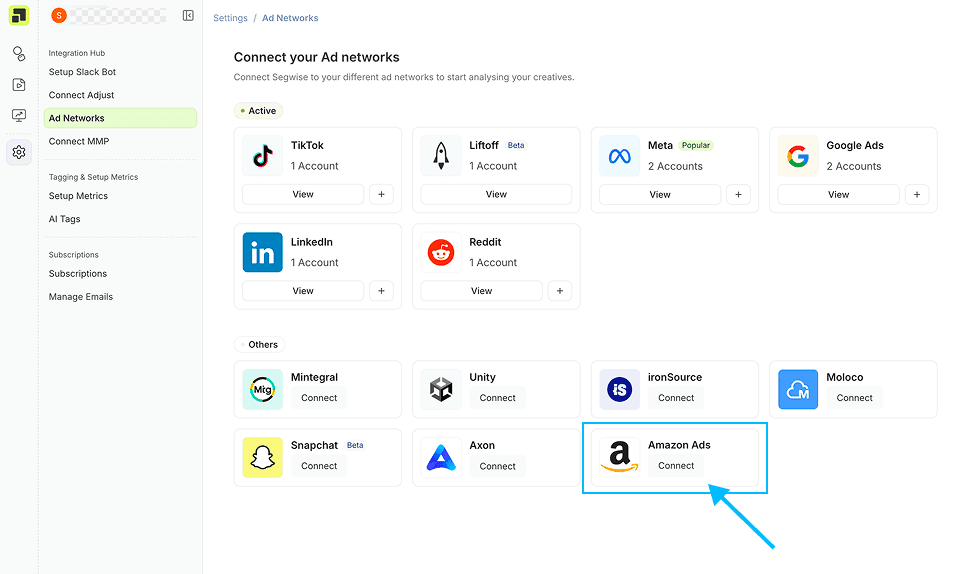The height and width of the screenshot is (574, 962).
Task: Open the first left-rail navigation icon with circles
Action: 19,54
